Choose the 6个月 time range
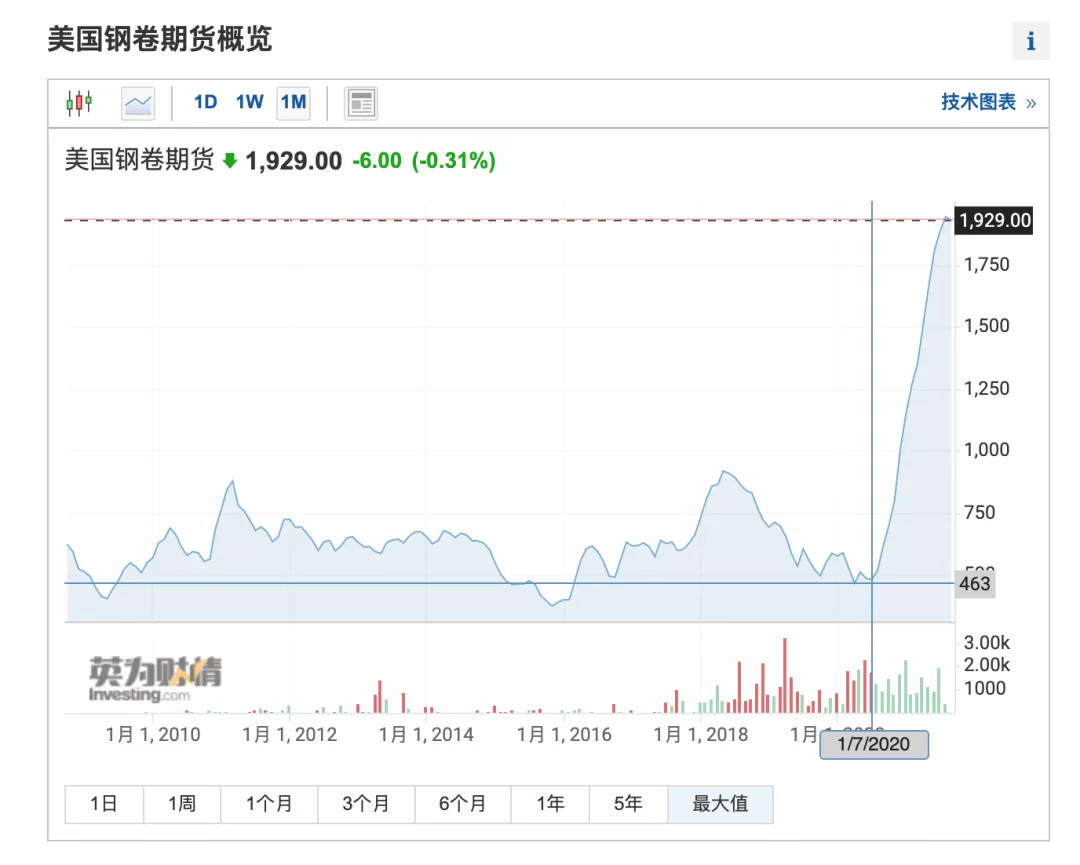The width and height of the screenshot is (1080, 865). click(463, 804)
